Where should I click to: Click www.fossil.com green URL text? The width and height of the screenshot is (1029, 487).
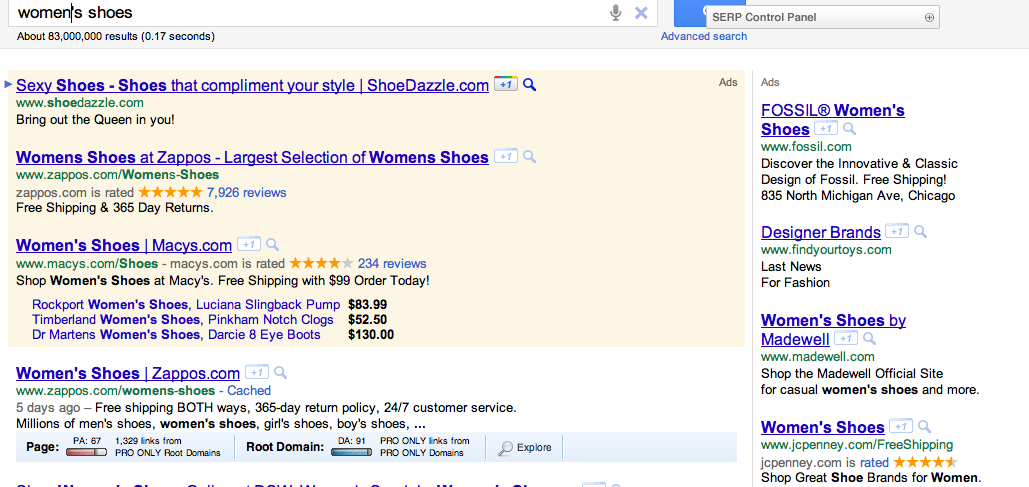point(806,146)
